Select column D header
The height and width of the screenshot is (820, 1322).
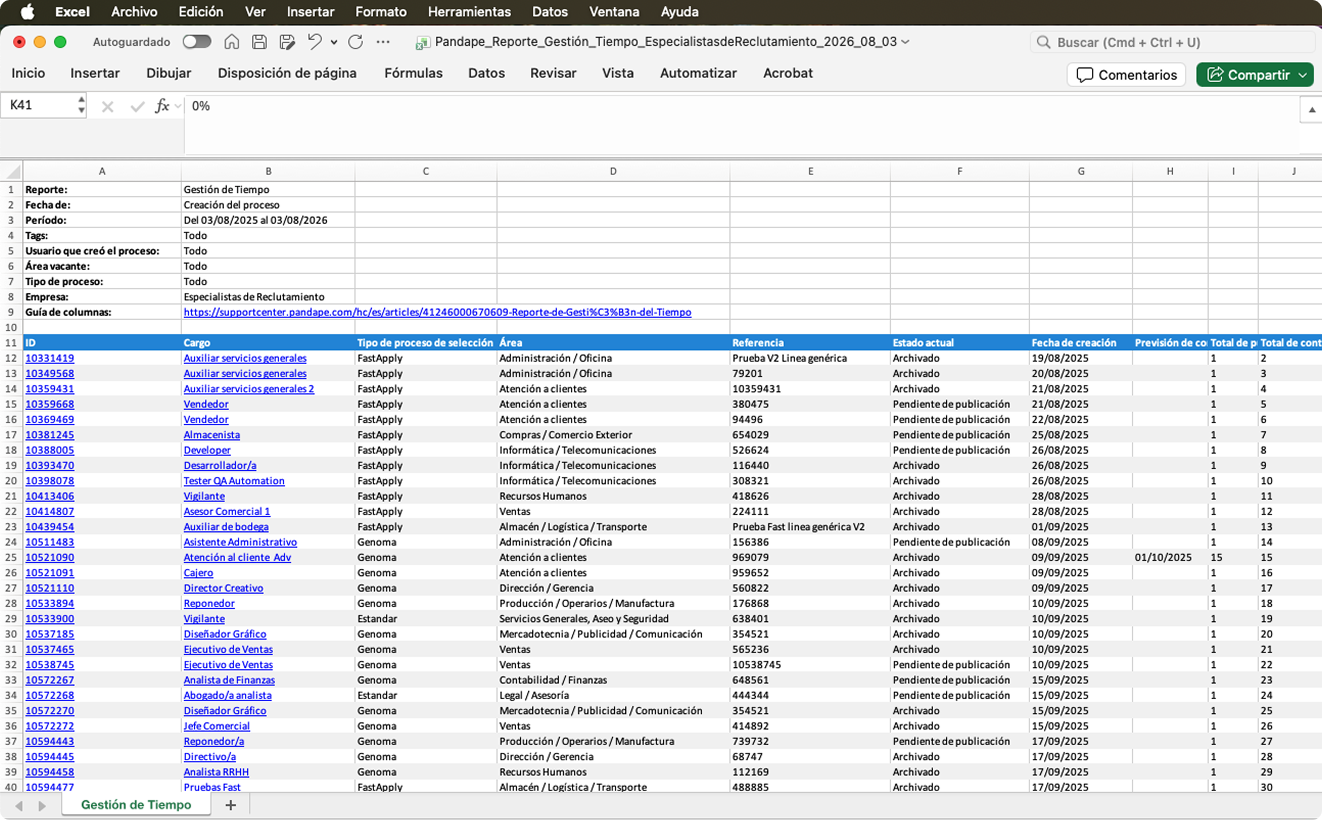tap(613, 172)
